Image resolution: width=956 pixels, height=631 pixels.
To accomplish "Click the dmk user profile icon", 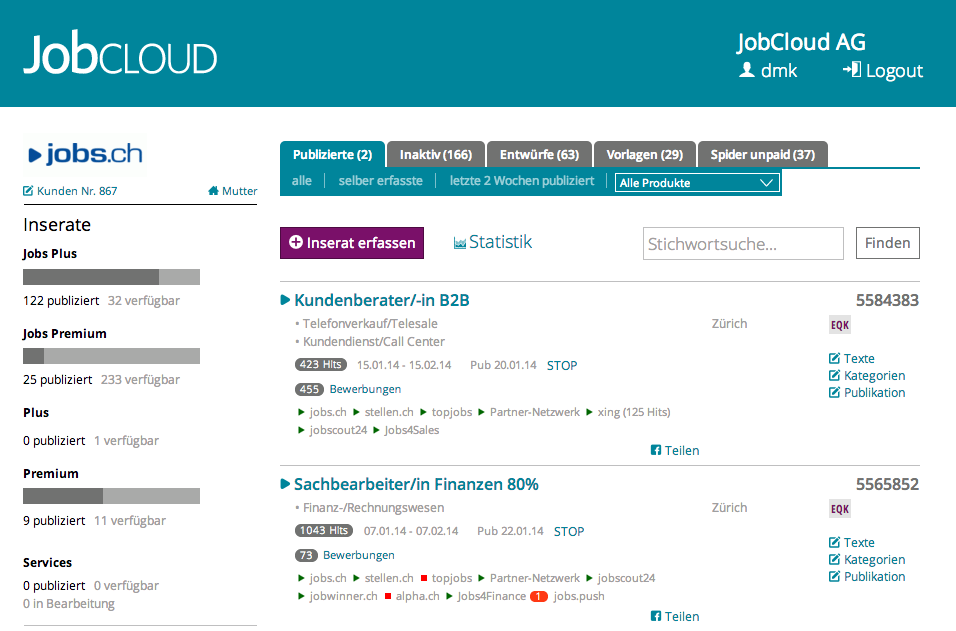I will [746, 70].
